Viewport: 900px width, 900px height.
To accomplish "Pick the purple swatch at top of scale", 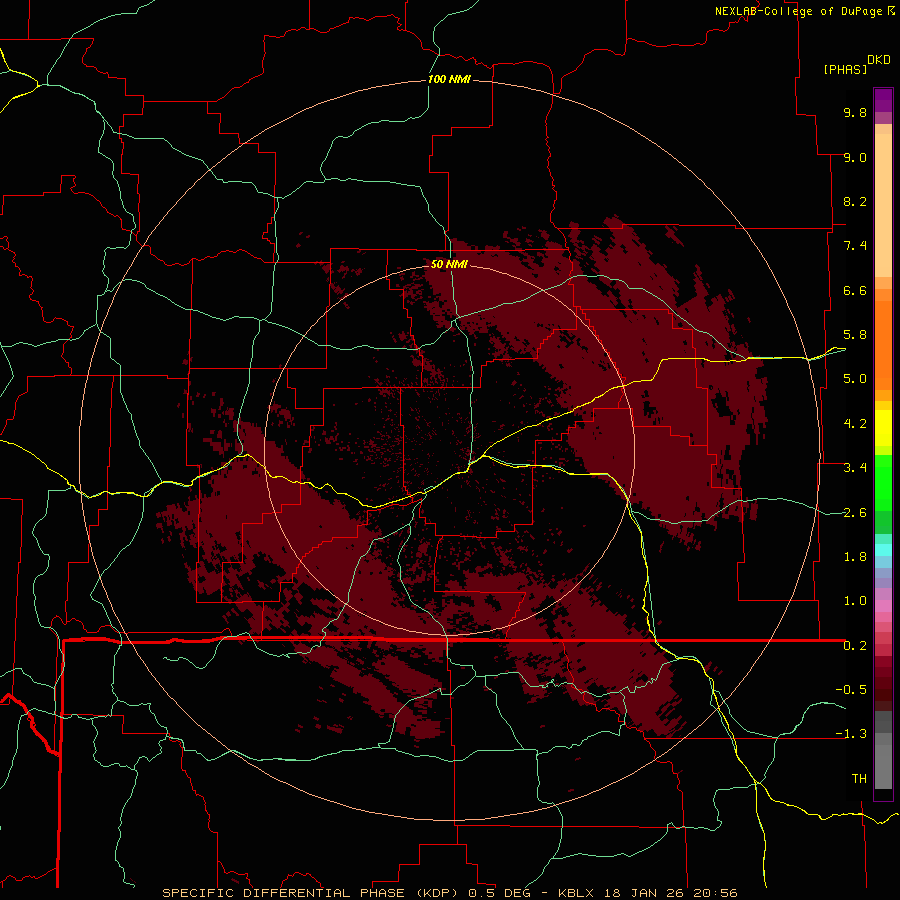I will 883,100.
